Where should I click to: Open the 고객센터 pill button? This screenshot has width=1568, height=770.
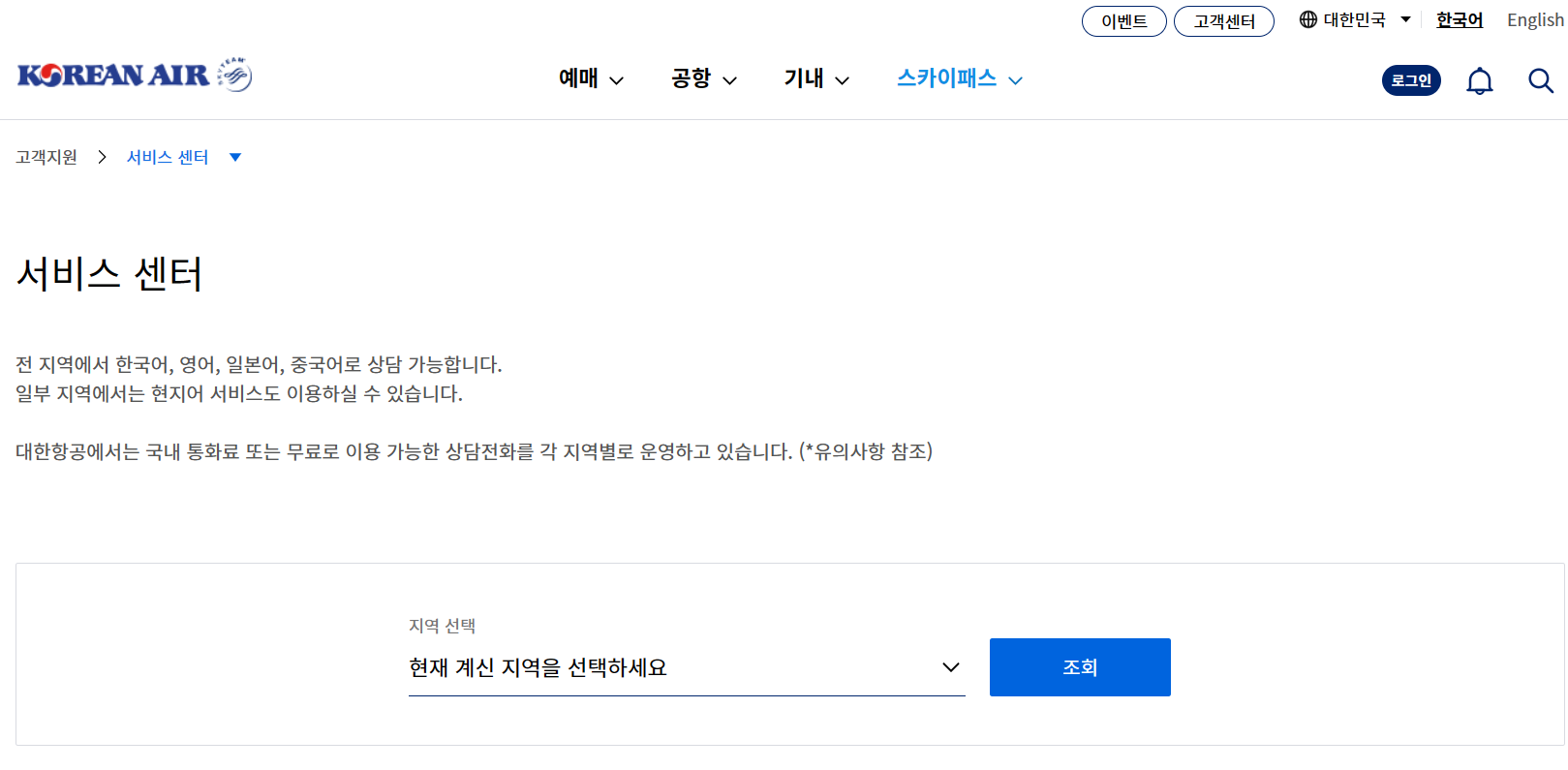click(1224, 20)
